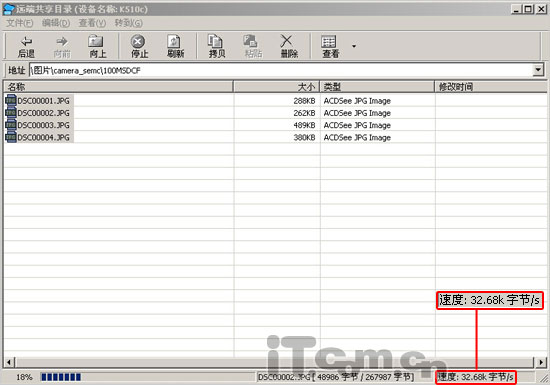The width and height of the screenshot is (550, 385).
Task: Stop transfer with the 停止 icon
Action: click(x=138, y=41)
